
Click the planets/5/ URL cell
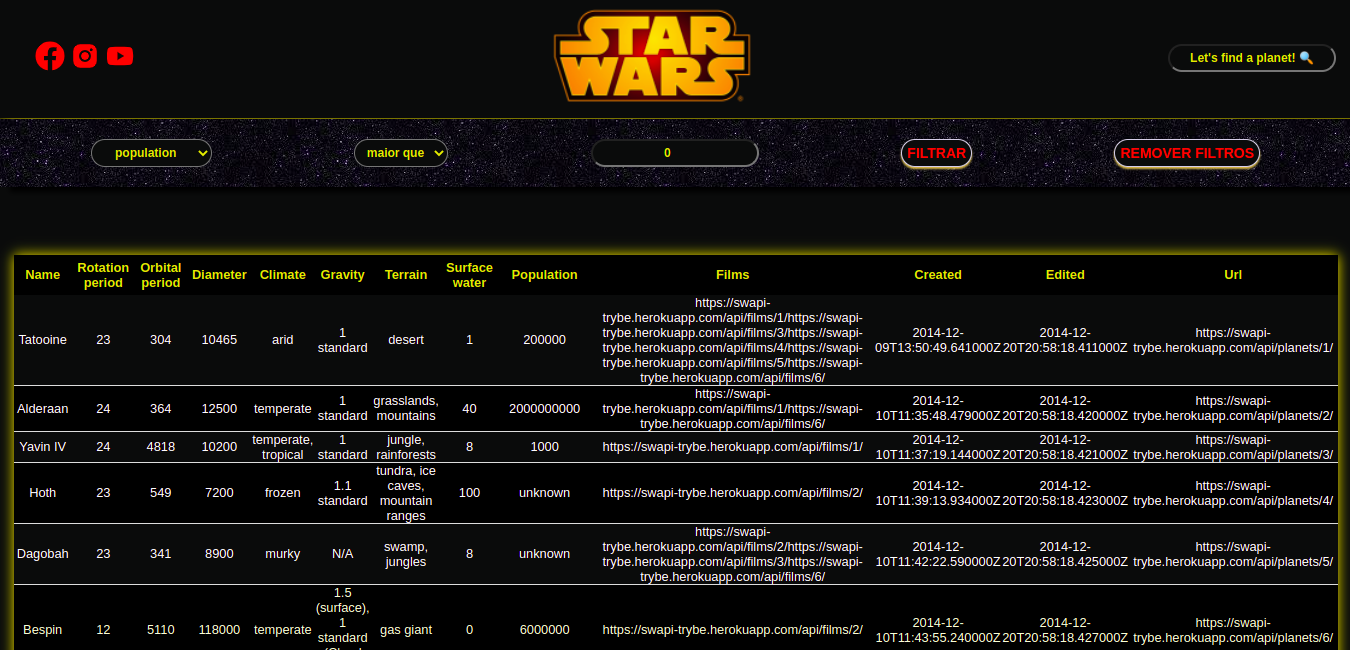click(1233, 554)
